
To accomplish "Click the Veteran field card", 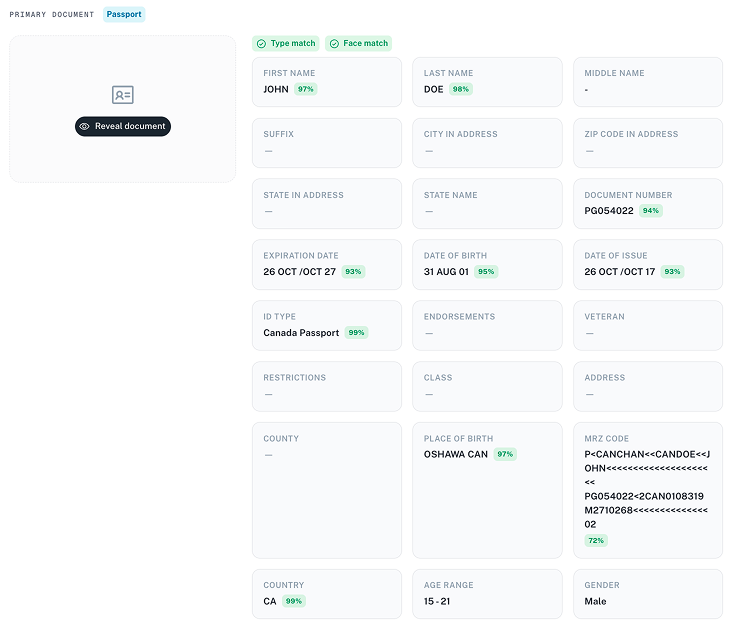I will click(648, 325).
